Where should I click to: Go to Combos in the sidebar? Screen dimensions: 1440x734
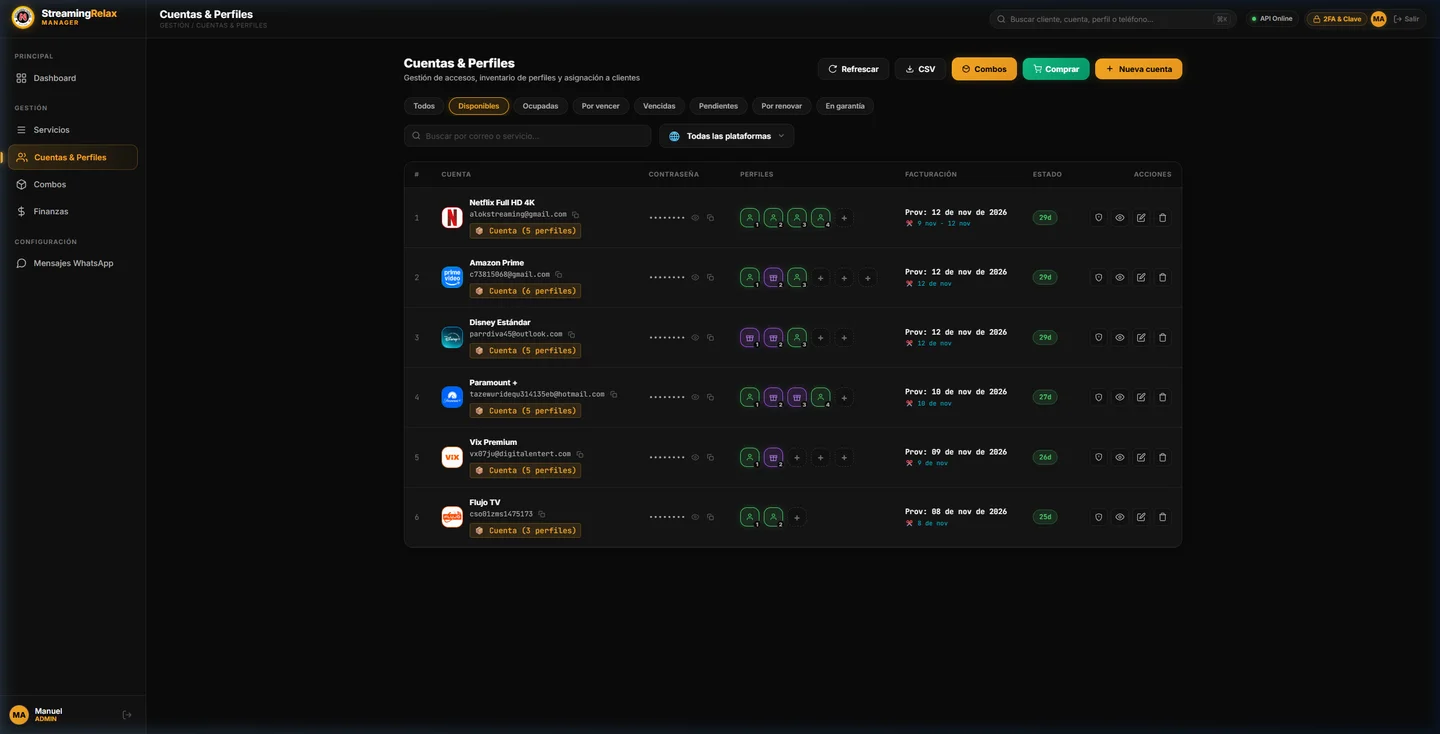(72, 184)
